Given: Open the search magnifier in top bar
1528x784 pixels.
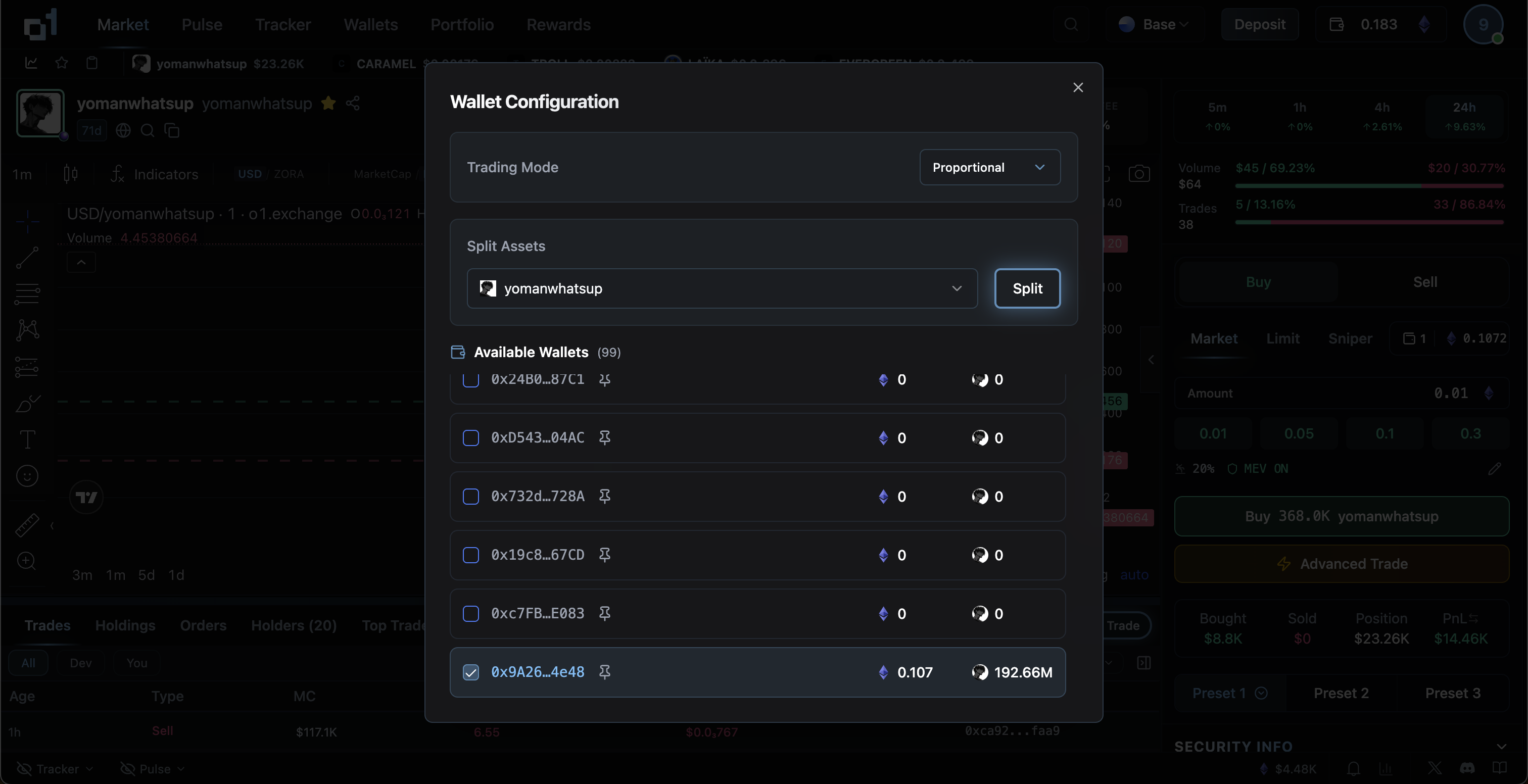Looking at the screenshot, I should click(1071, 24).
